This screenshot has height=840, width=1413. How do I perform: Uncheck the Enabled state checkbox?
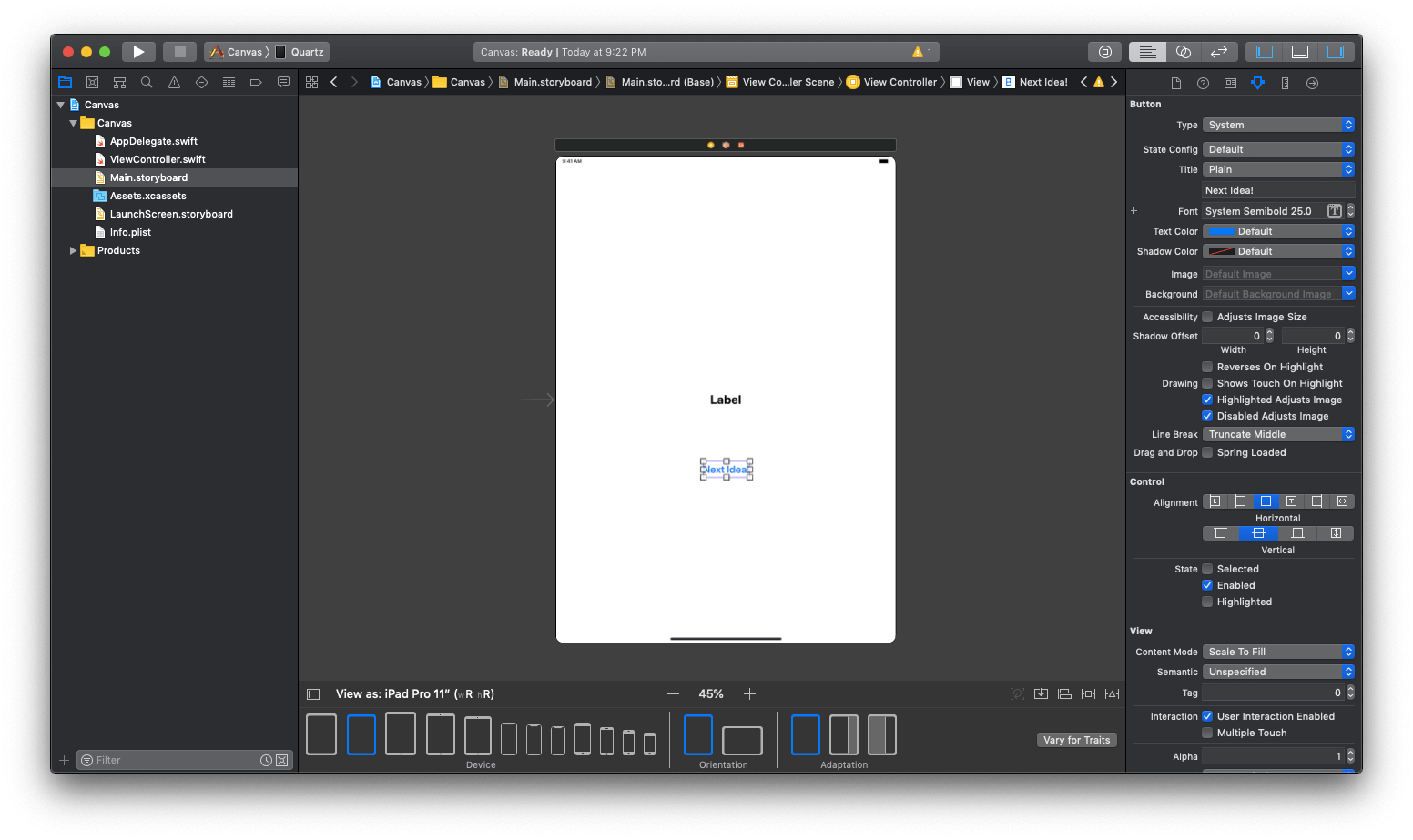[x=1207, y=585]
